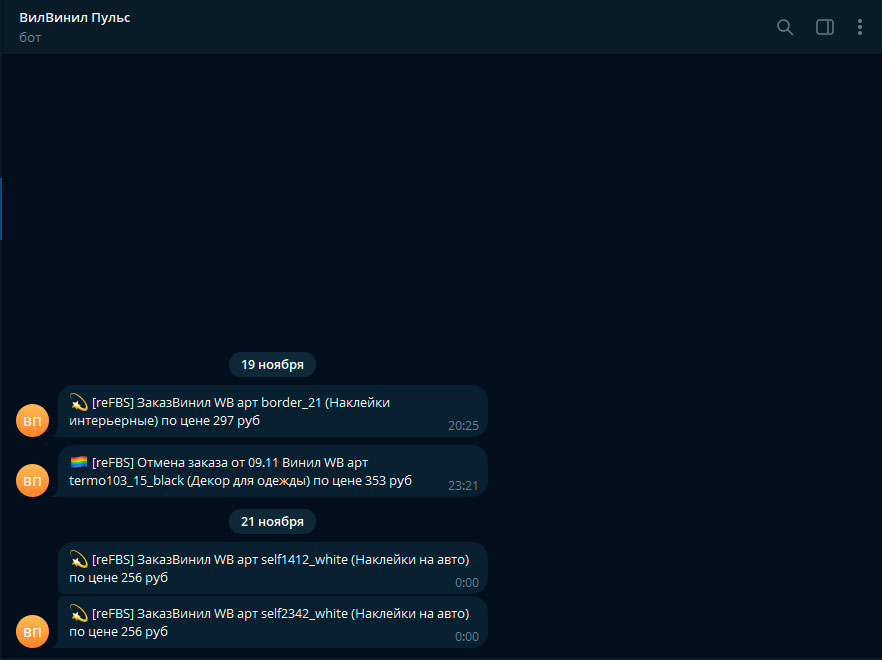The height and width of the screenshot is (660, 882).
Task: Open the ВилВинил Пульс chat profile title
Action: pos(75,18)
